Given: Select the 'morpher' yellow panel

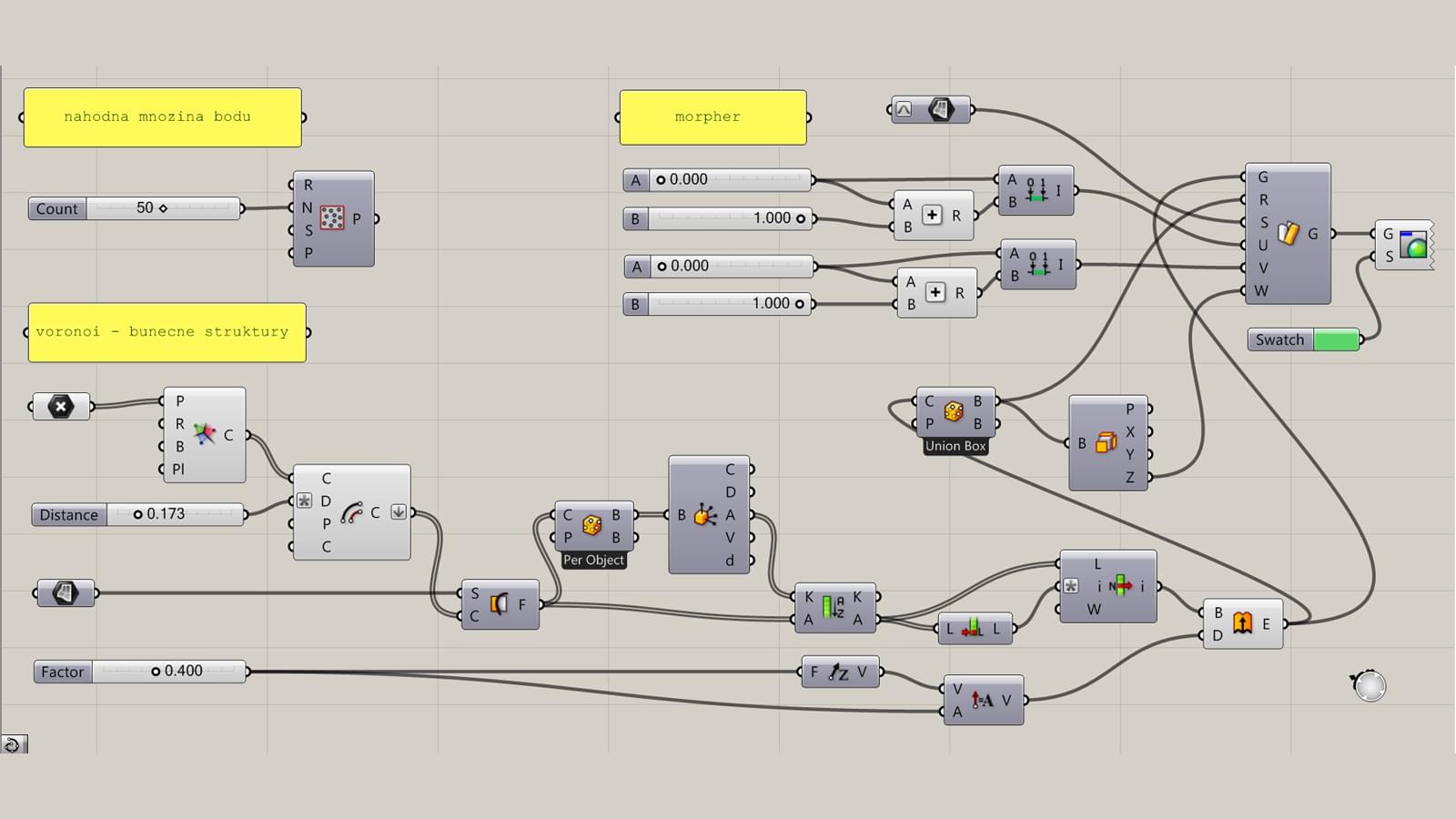Looking at the screenshot, I should point(713,117).
